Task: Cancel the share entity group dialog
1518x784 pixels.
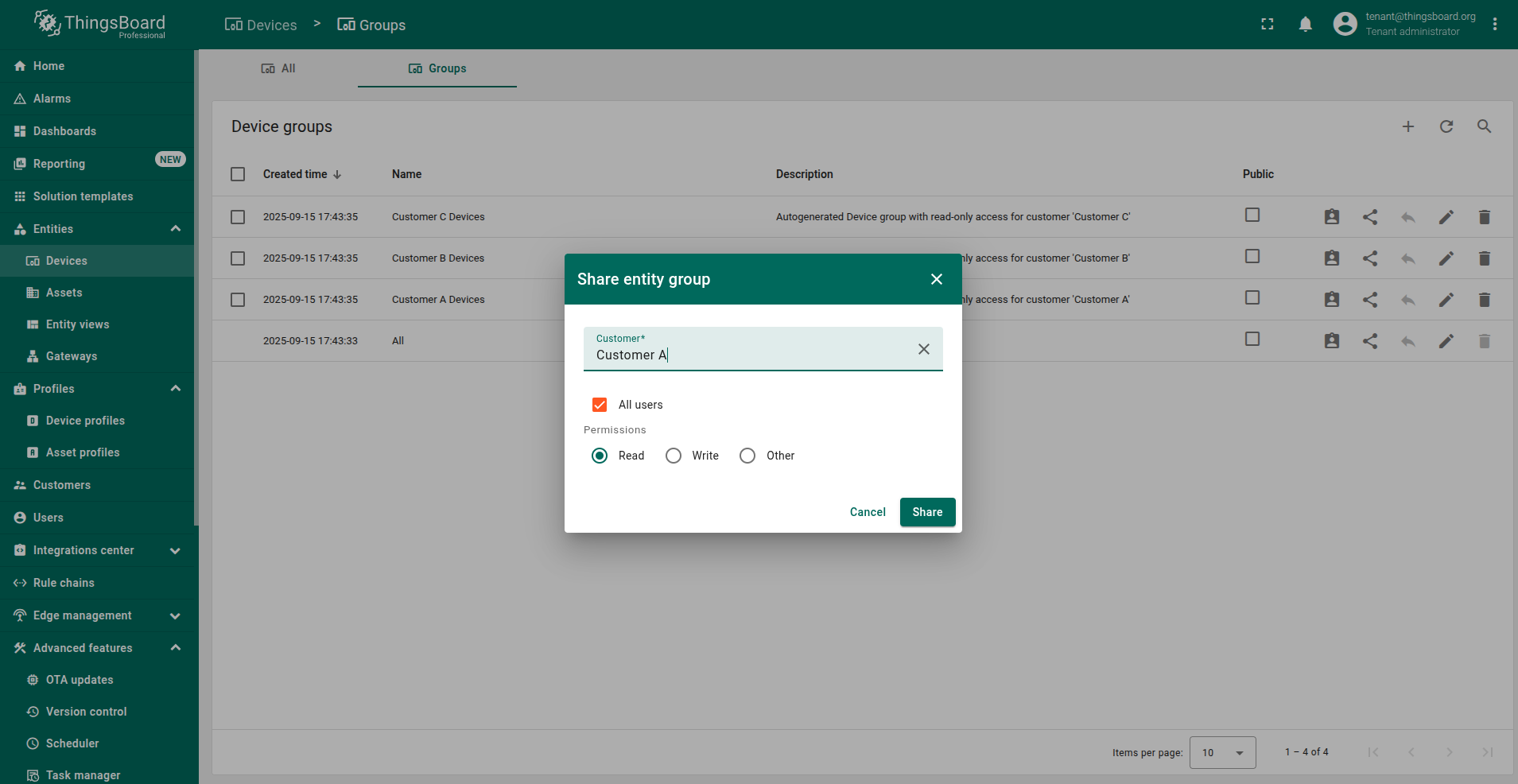Action: pos(867,512)
